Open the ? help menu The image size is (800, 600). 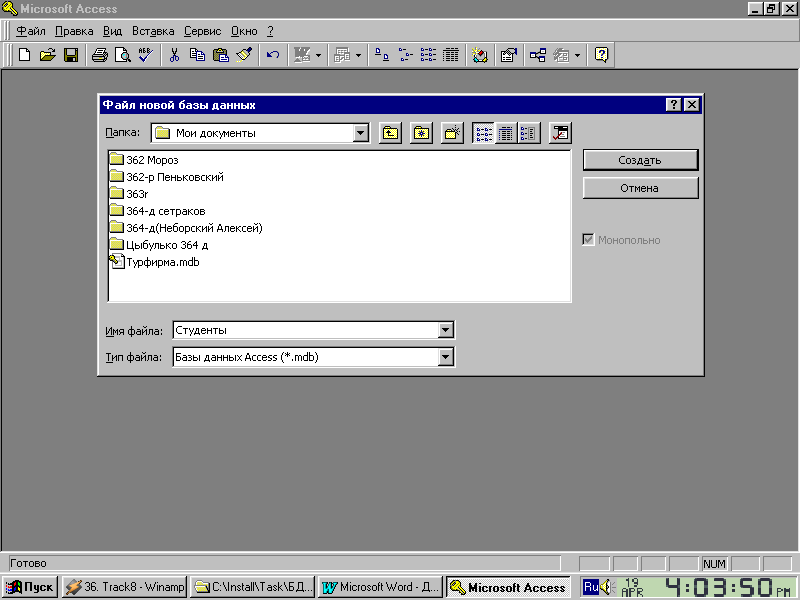[x=270, y=31]
